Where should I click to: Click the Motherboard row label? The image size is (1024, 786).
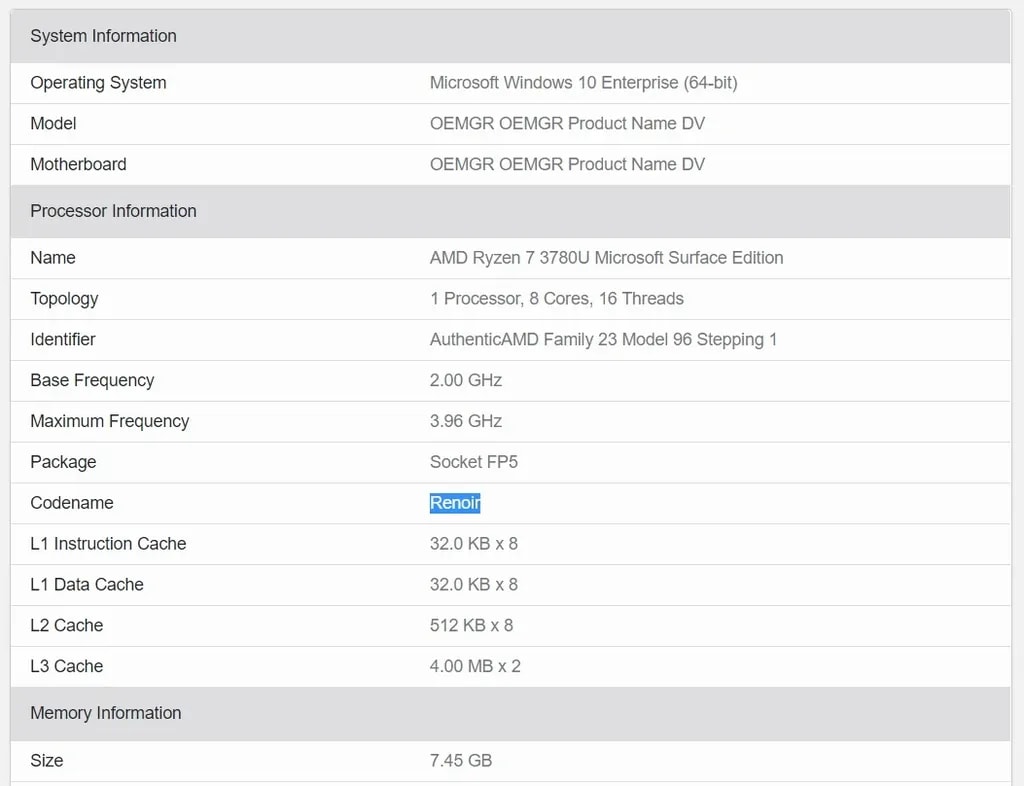coord(78,165)
